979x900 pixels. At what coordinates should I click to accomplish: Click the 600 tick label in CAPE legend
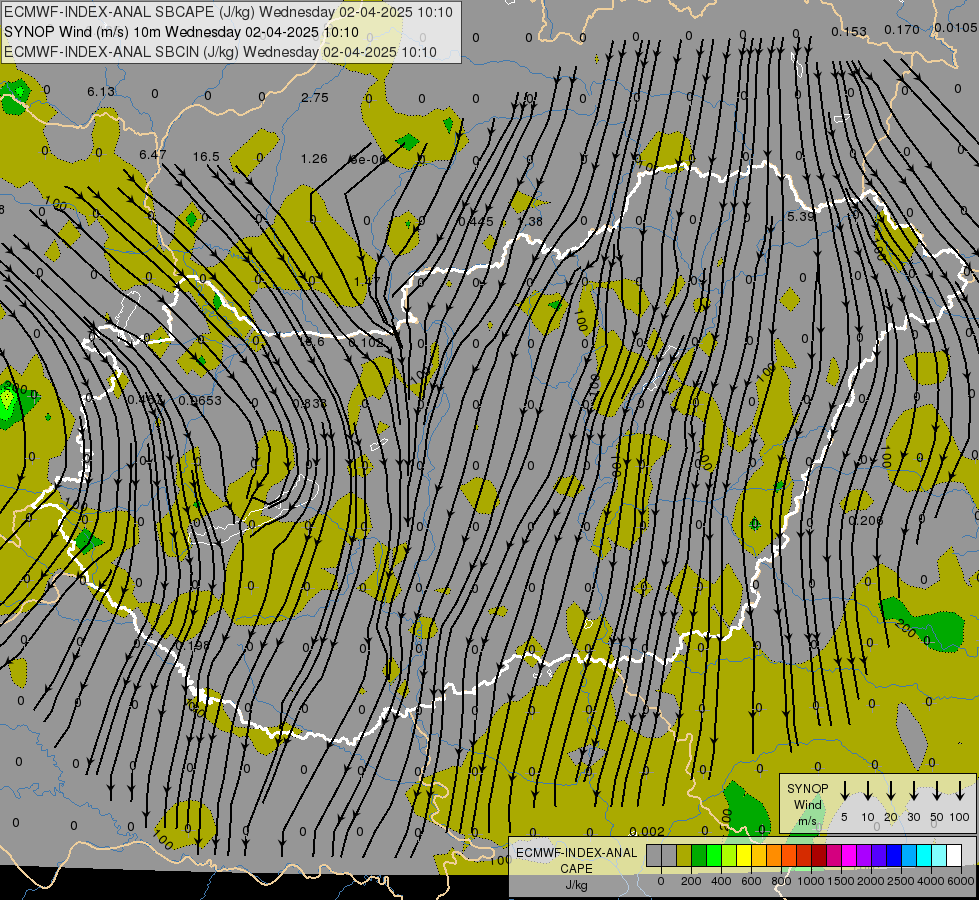(751, 881)
